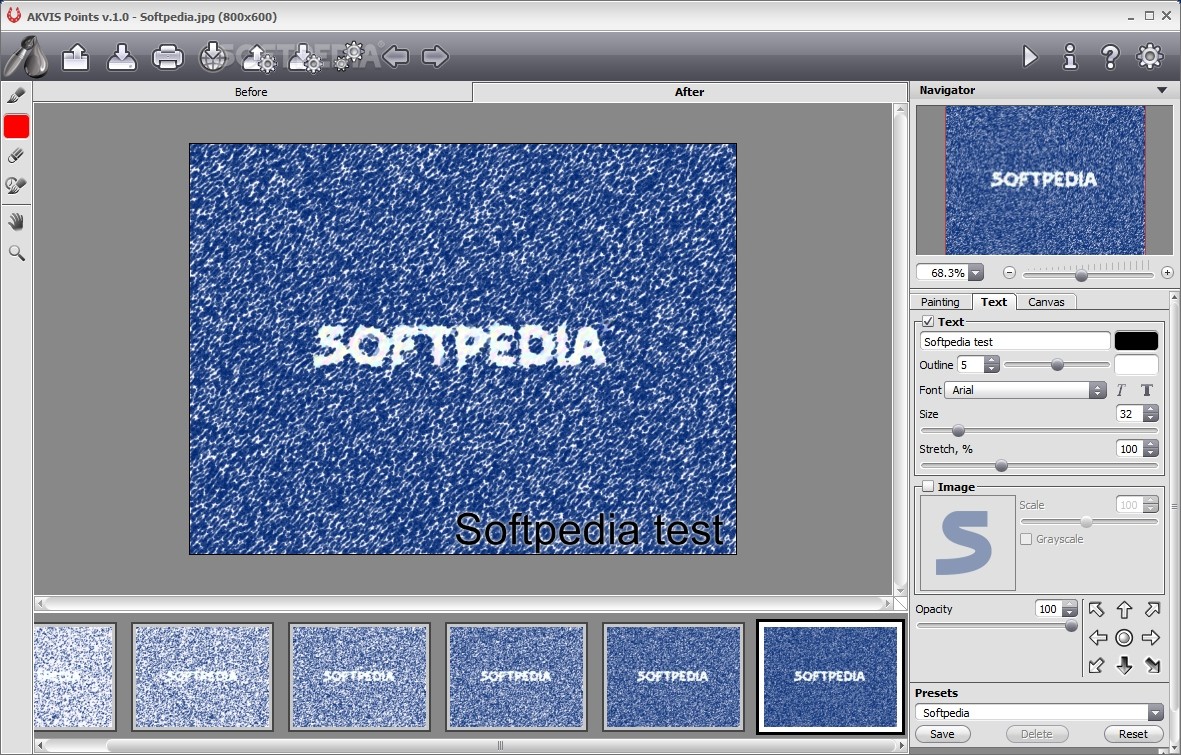1181x755 pixels.
Task: Save presets with the download gear icon
Action: [305, 59]
